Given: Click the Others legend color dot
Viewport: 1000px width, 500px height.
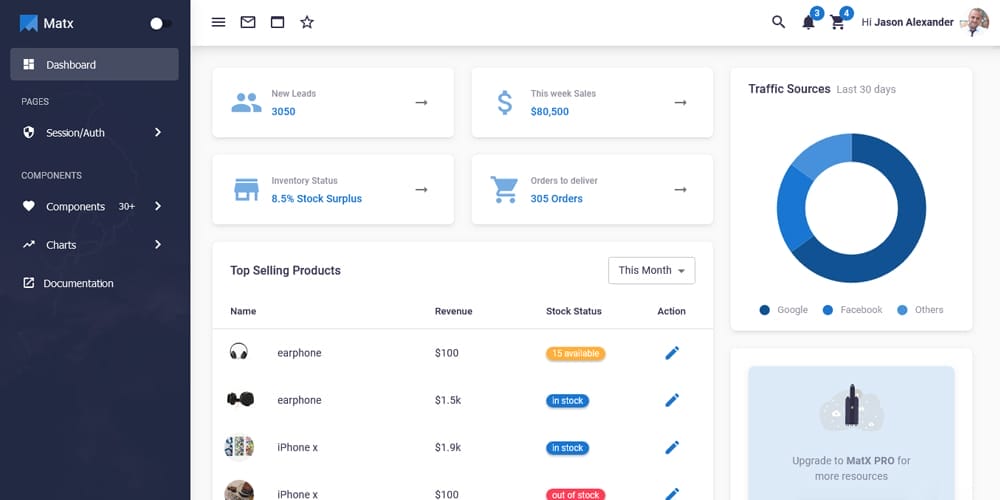Looking at the screenshot, I should [x=902, y=310].
